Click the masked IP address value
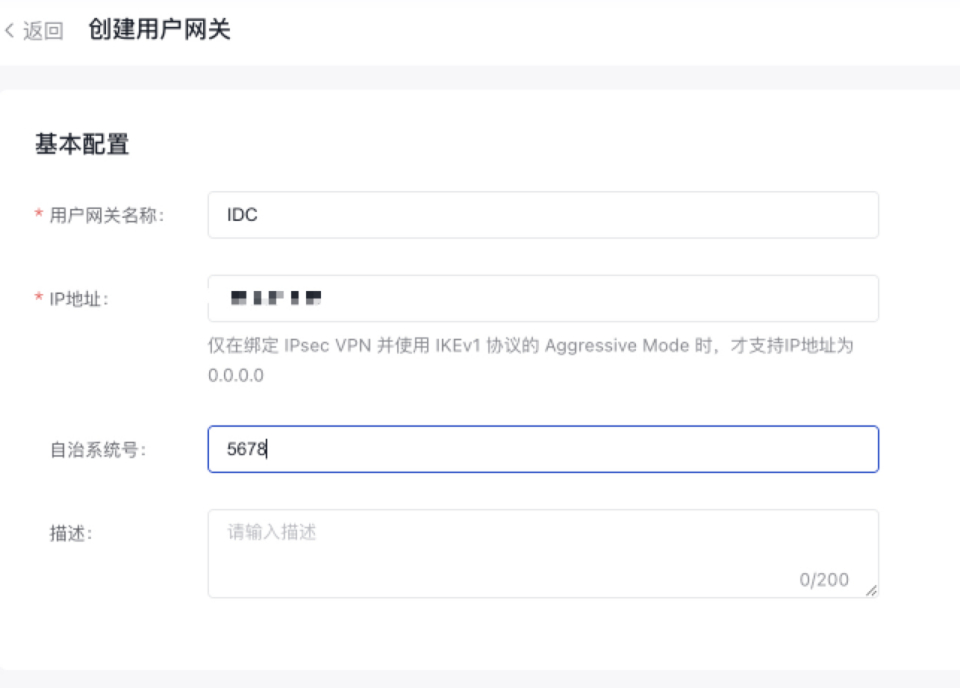Image resolution: width=960 pixels, height=688 pixels. (275, 298)
